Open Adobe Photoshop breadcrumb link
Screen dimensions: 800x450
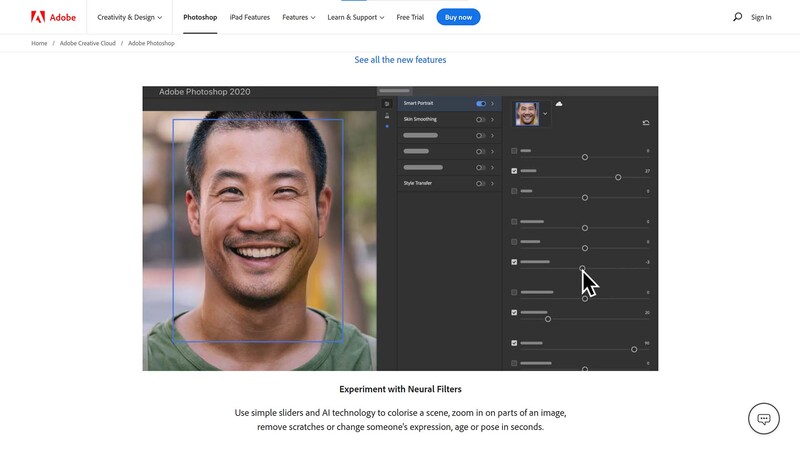pyautogui.click(x=151, y=43)
